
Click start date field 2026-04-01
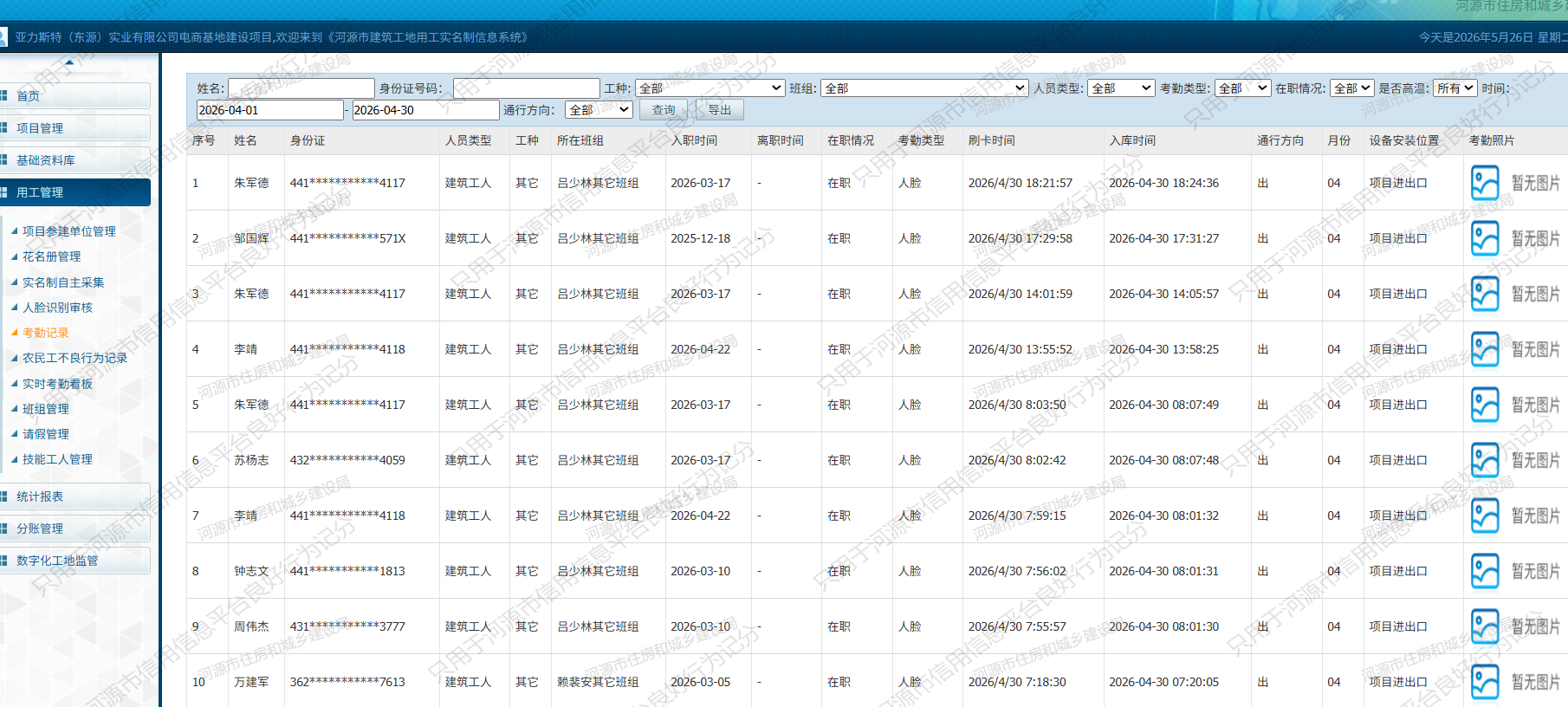click(x=269, y=110)
